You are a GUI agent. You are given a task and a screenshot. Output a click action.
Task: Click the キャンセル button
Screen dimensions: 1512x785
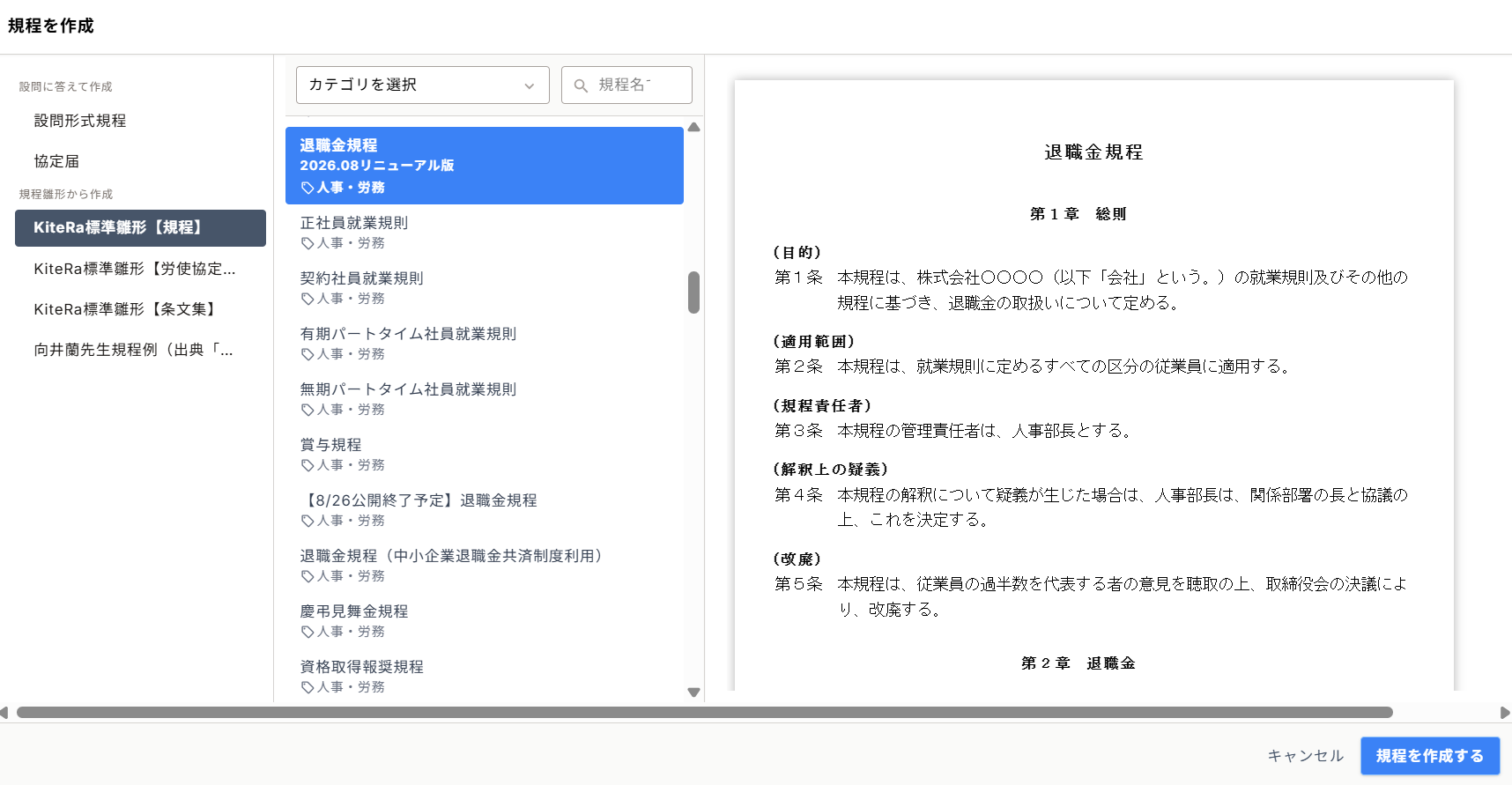pos(1306,756)
